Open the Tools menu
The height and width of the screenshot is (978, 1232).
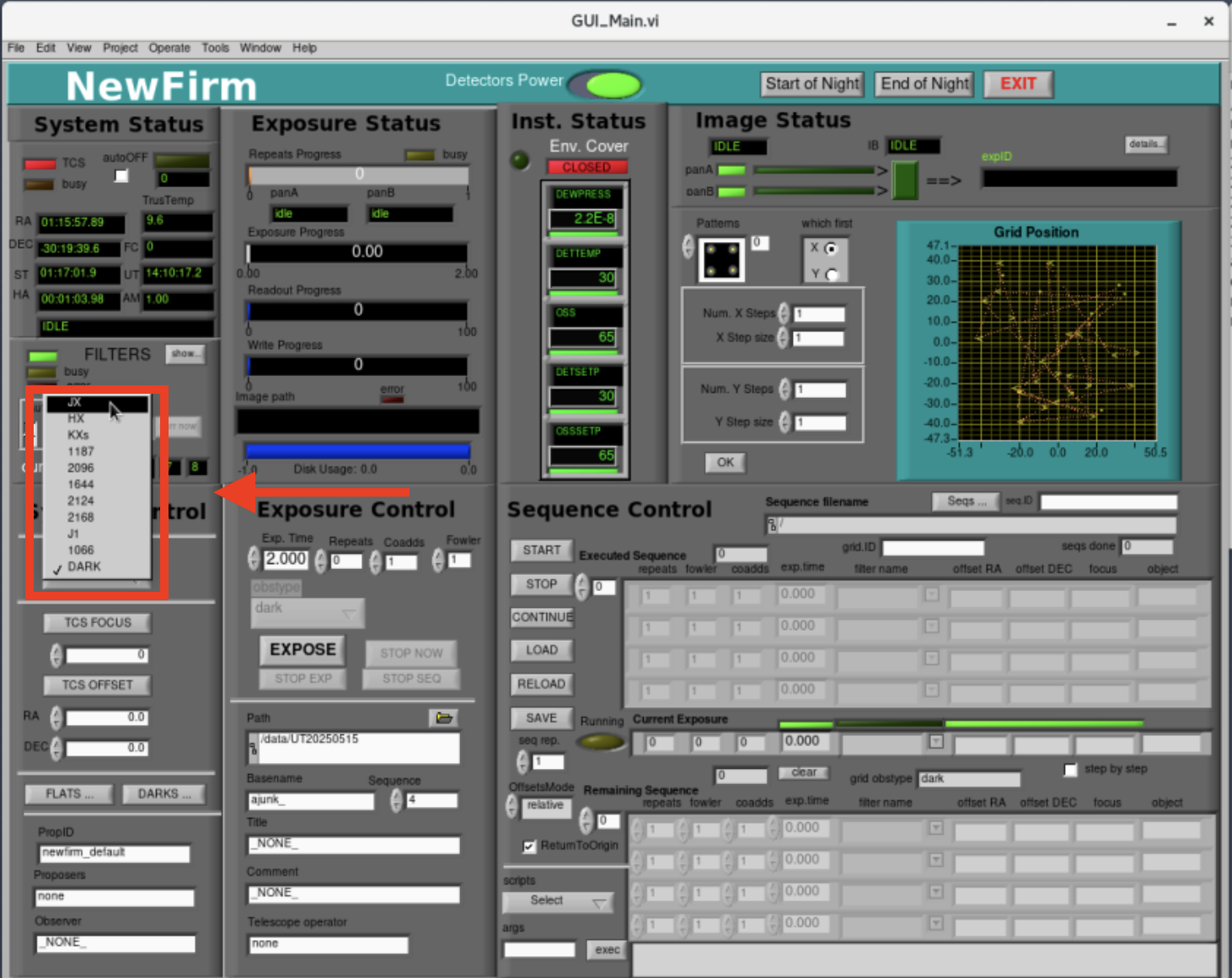coord(216,48)
